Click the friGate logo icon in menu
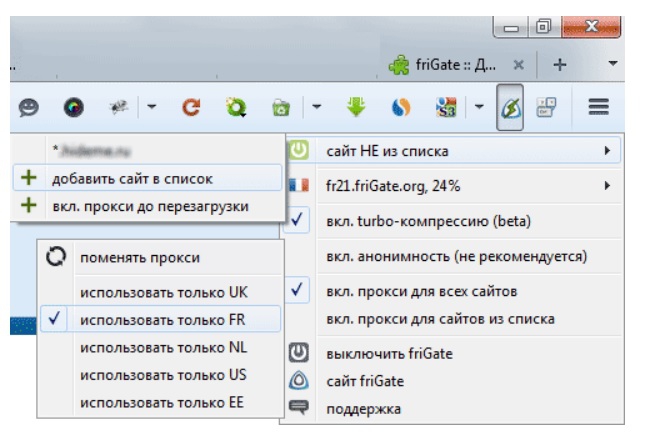 (x=299, y=380)
